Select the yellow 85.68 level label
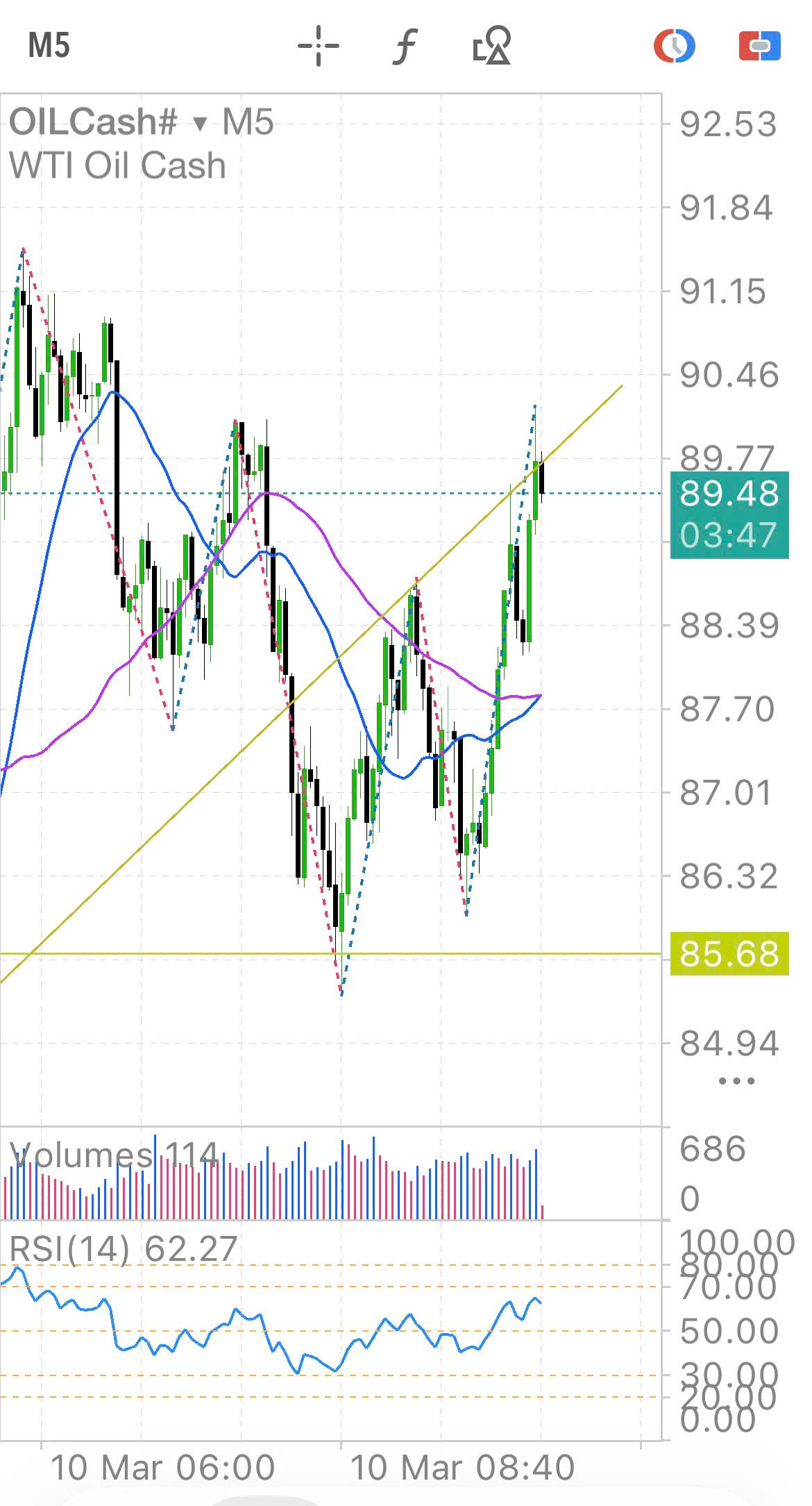This screenshot has width=812, height=1506. (729, 953)
